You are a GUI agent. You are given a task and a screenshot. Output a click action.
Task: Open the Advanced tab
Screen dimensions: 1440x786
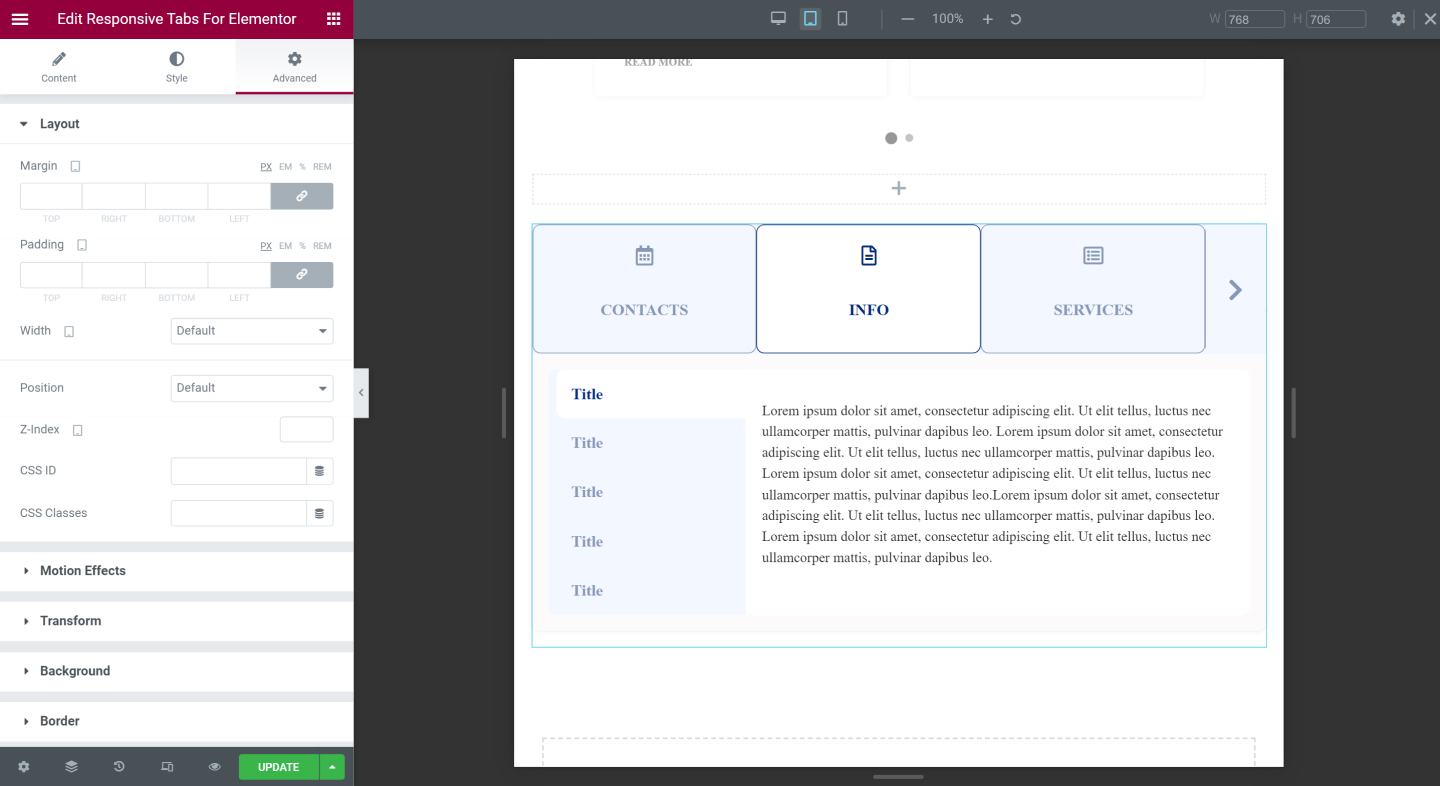295,67
